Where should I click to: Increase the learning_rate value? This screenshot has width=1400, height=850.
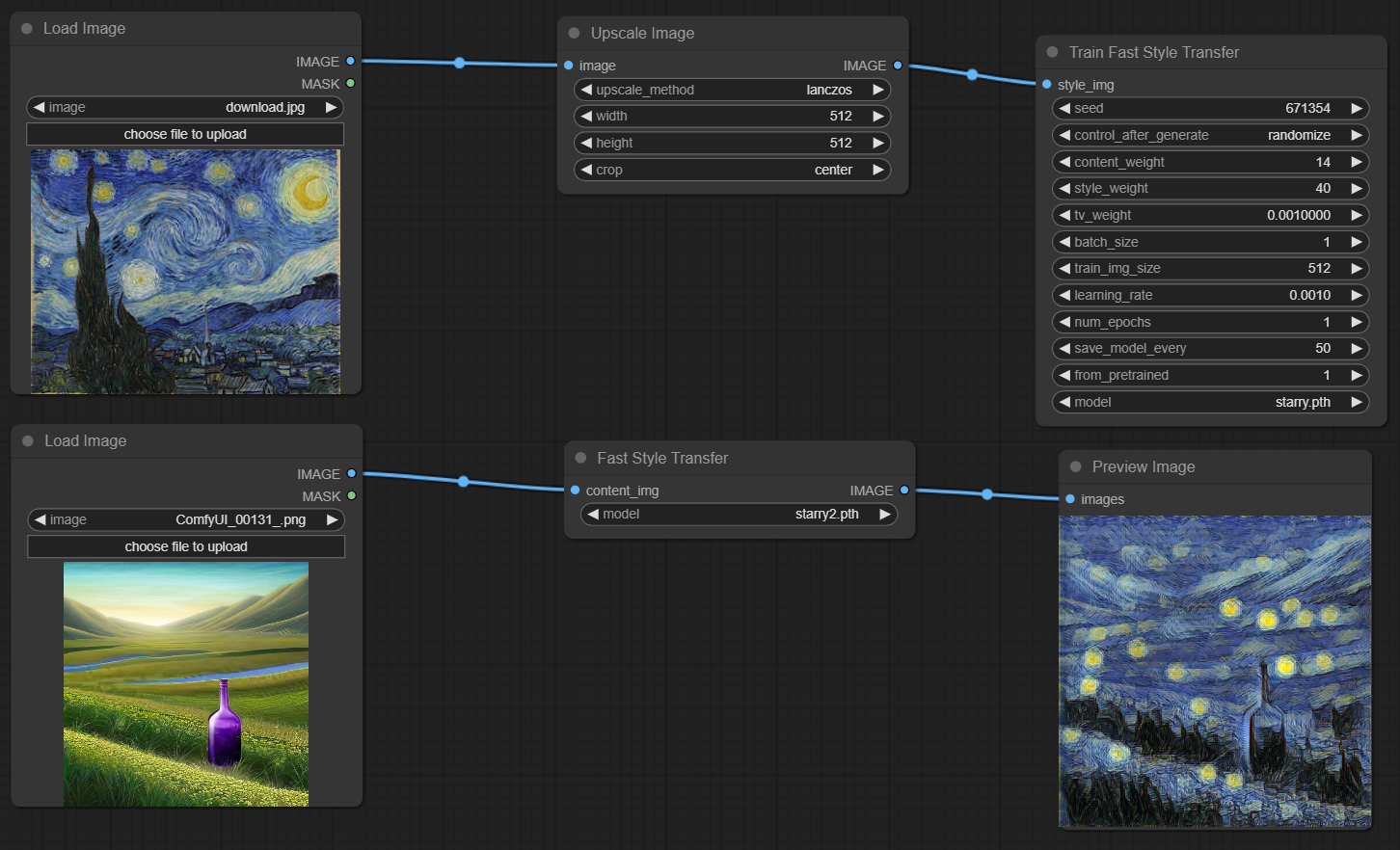(1356, 295)
